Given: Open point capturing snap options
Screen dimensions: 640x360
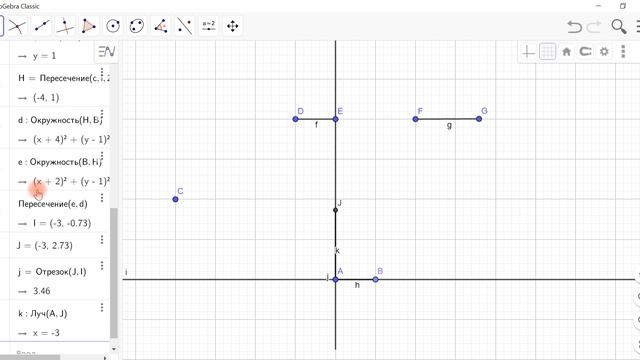Looking at the screenshot, I should pyautogui.click(x=585, y=52).
